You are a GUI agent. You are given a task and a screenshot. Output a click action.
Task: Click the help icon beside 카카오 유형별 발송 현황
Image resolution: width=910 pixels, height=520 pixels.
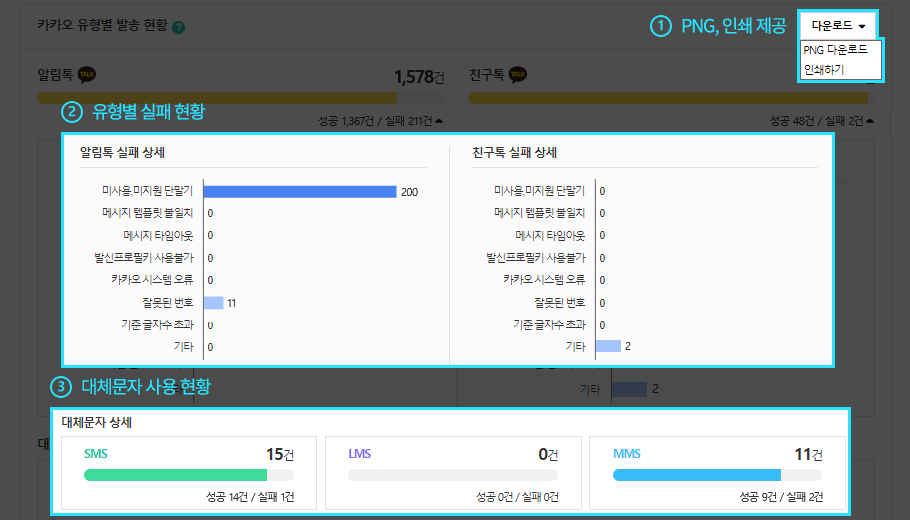tap(179, 27)
